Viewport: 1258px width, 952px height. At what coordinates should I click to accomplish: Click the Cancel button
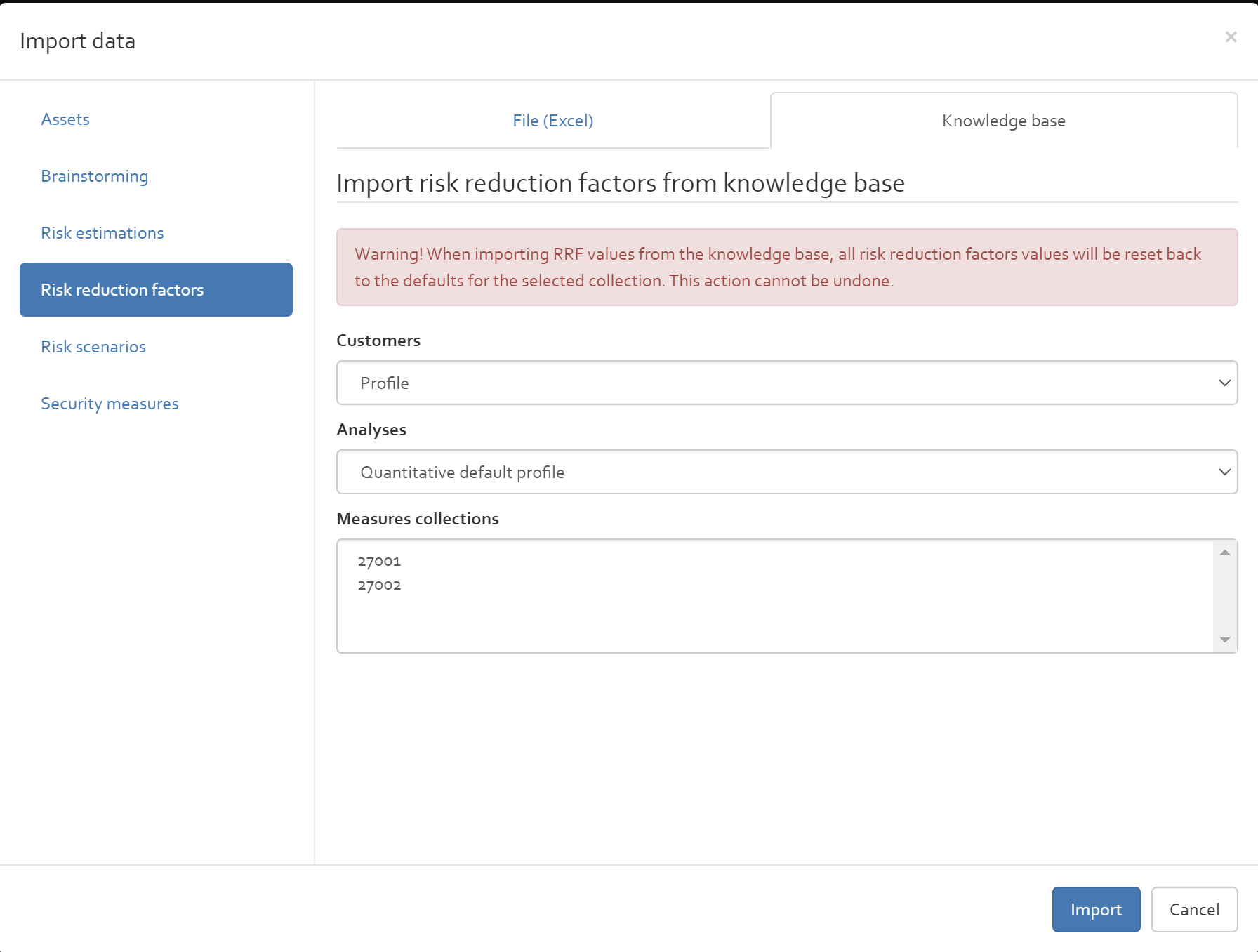[x=1194, y=909]
